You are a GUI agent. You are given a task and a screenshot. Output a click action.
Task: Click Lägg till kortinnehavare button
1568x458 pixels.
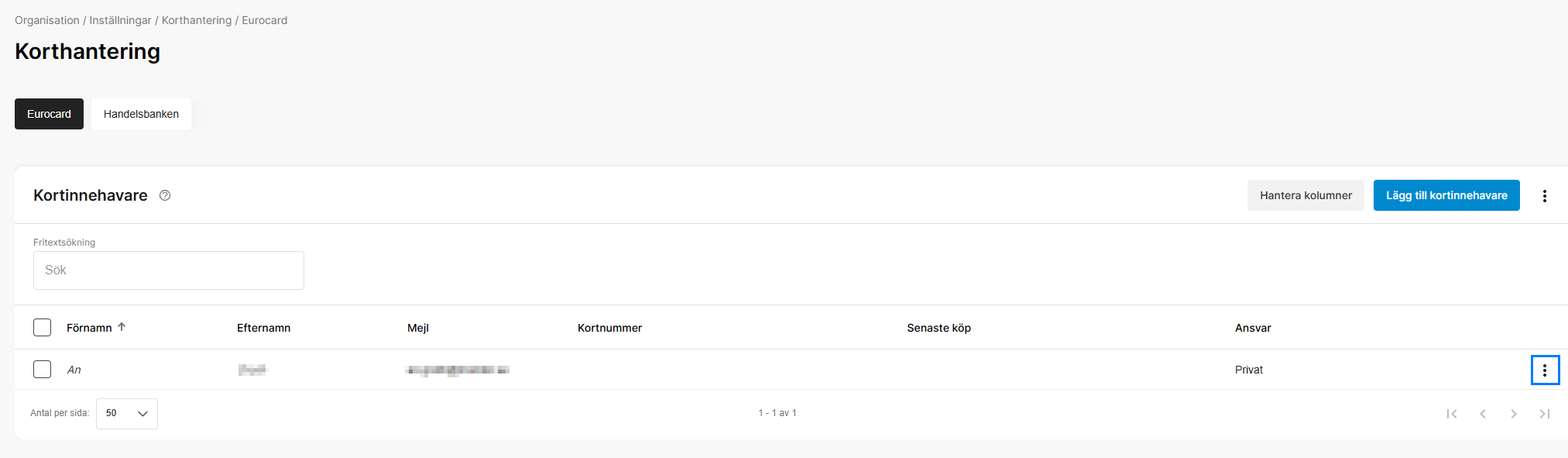[x=1446, y=195]
